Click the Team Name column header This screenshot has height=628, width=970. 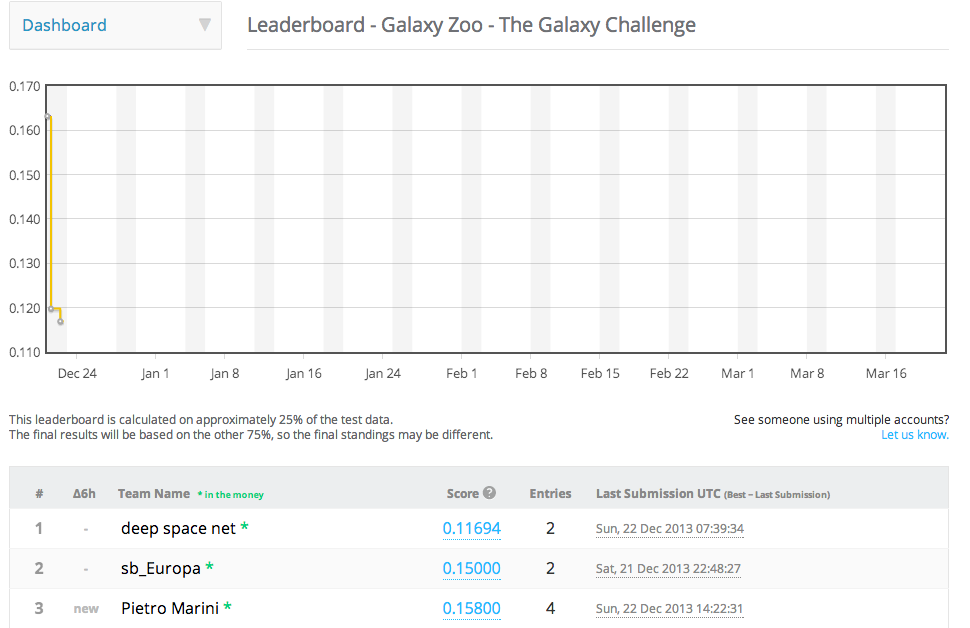click(153, 493)
